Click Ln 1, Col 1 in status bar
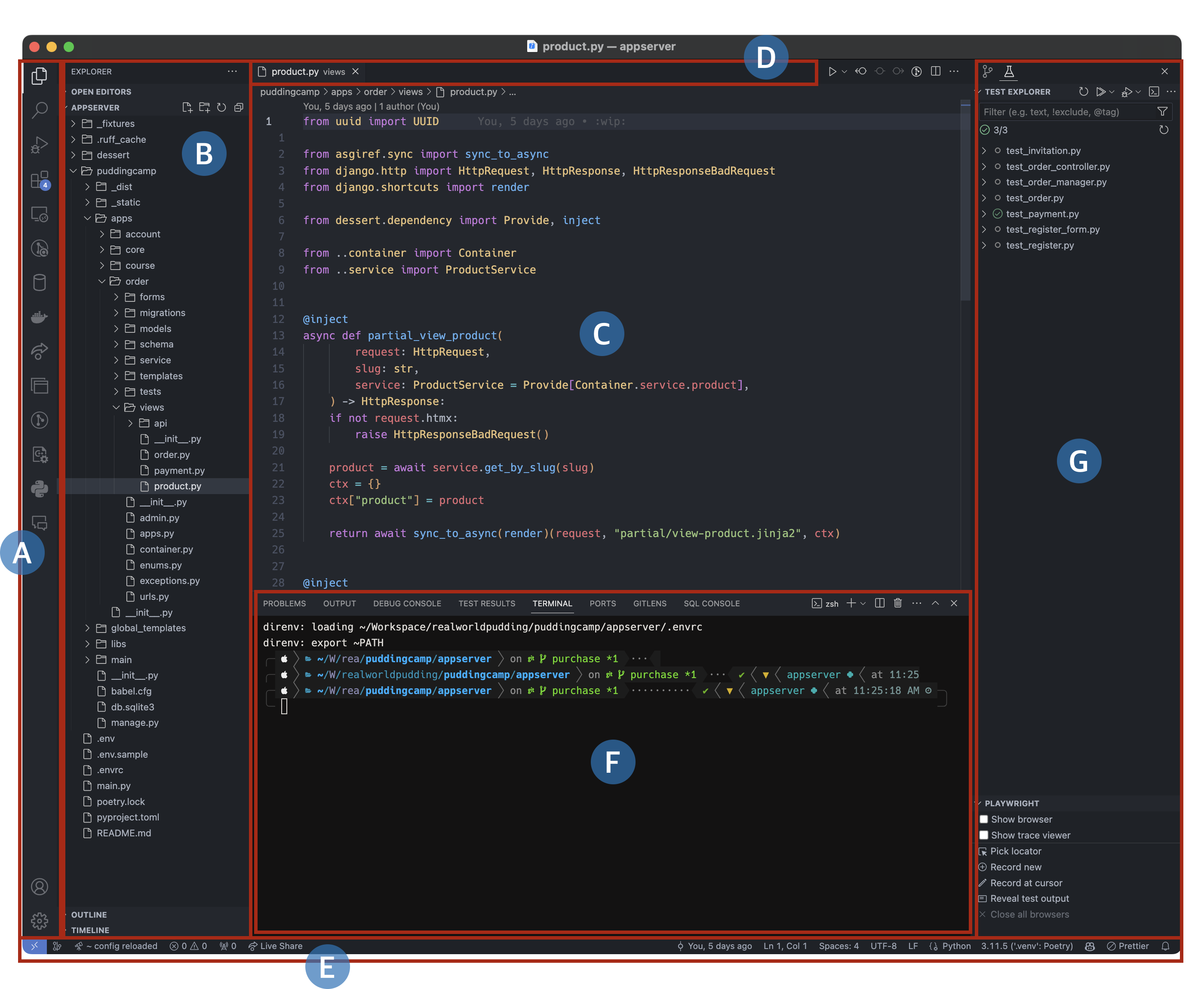Viewport: 1204px width, 989px height. (x=785, y=946)
